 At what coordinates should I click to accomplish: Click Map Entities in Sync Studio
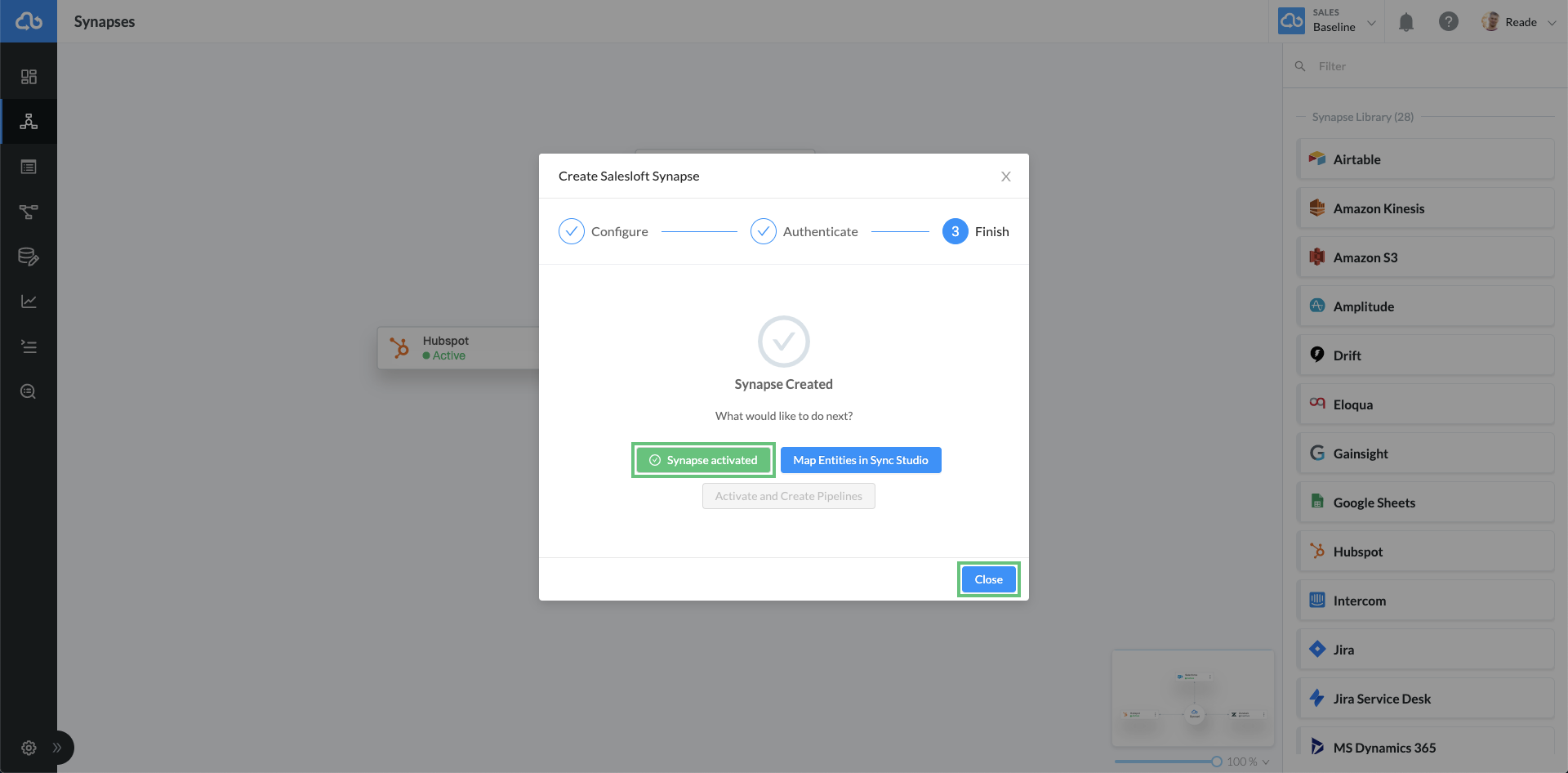click(861, 460)
